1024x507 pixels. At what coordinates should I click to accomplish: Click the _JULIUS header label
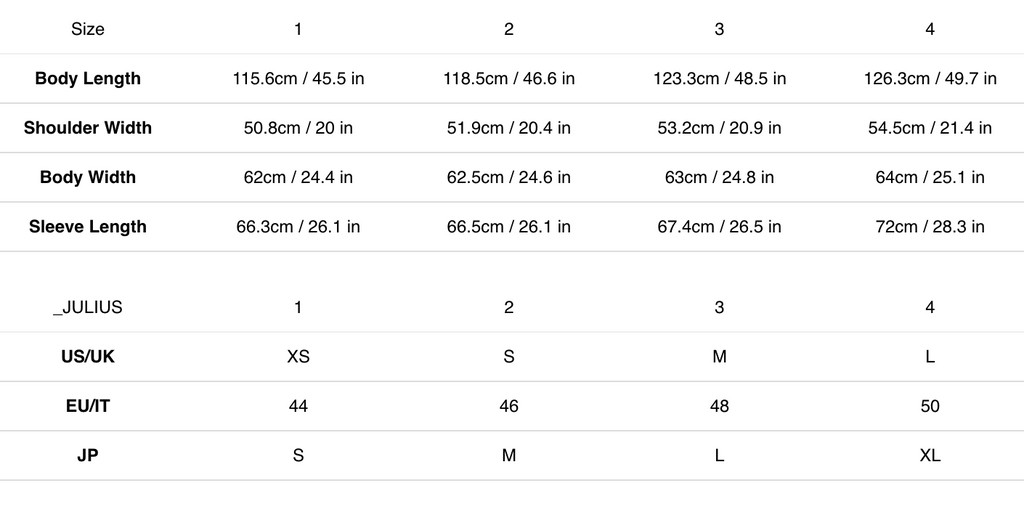[x=88, y=308]
